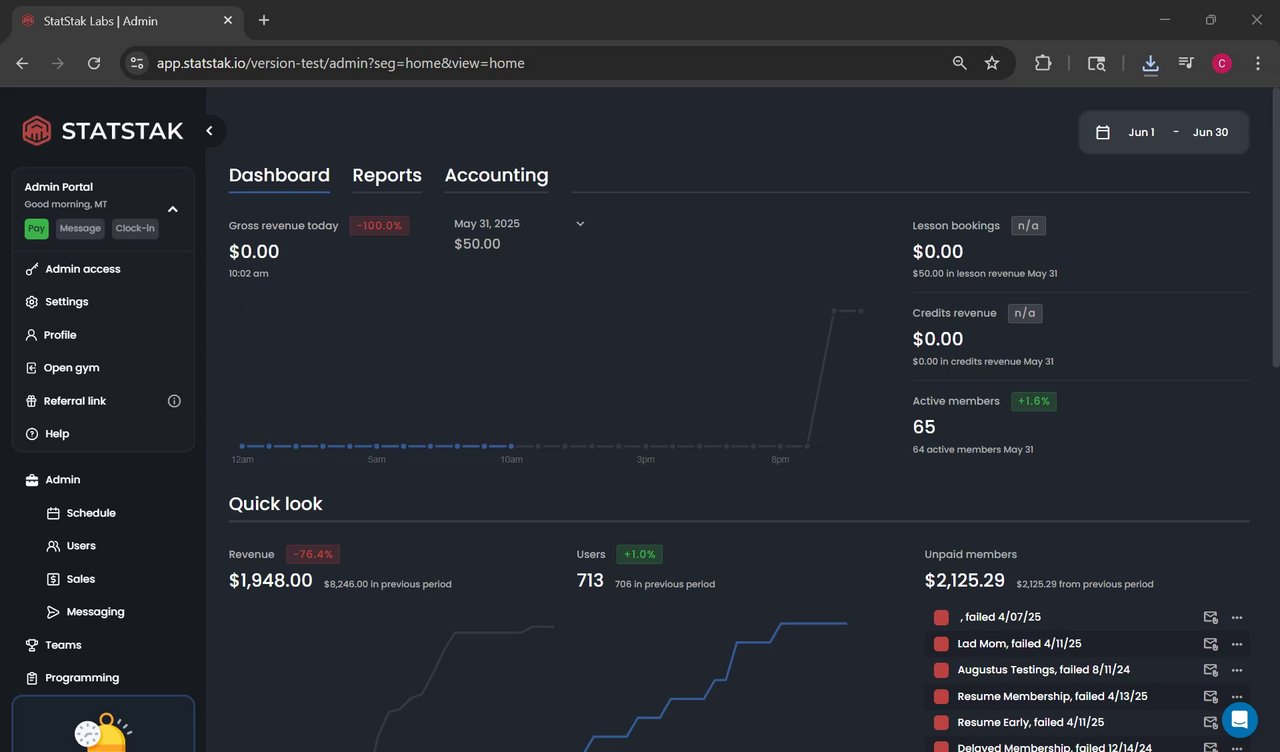Click the Open gym icon
Image resolution: width=1280 pixels, height=752 pixels.
pos(32,368)
